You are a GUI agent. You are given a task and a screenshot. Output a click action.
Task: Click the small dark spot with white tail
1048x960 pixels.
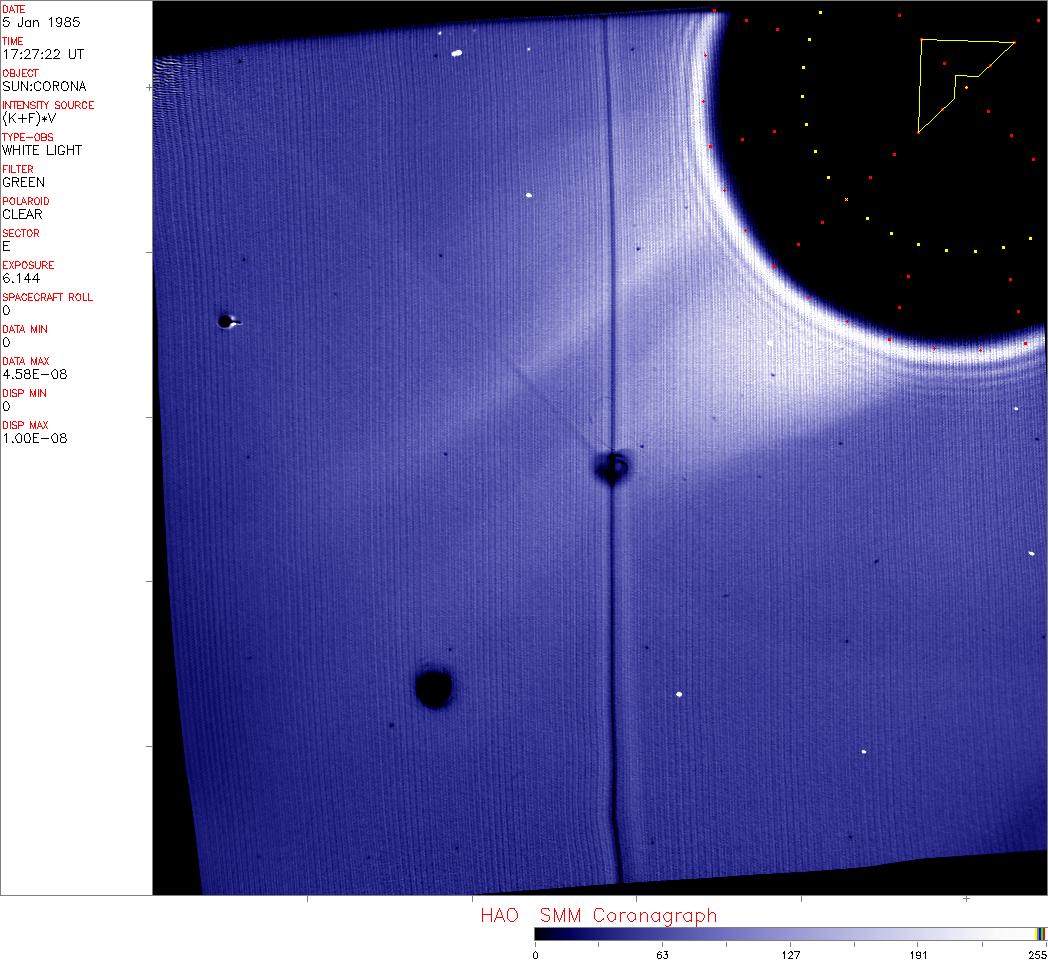[x=226, y=321]
